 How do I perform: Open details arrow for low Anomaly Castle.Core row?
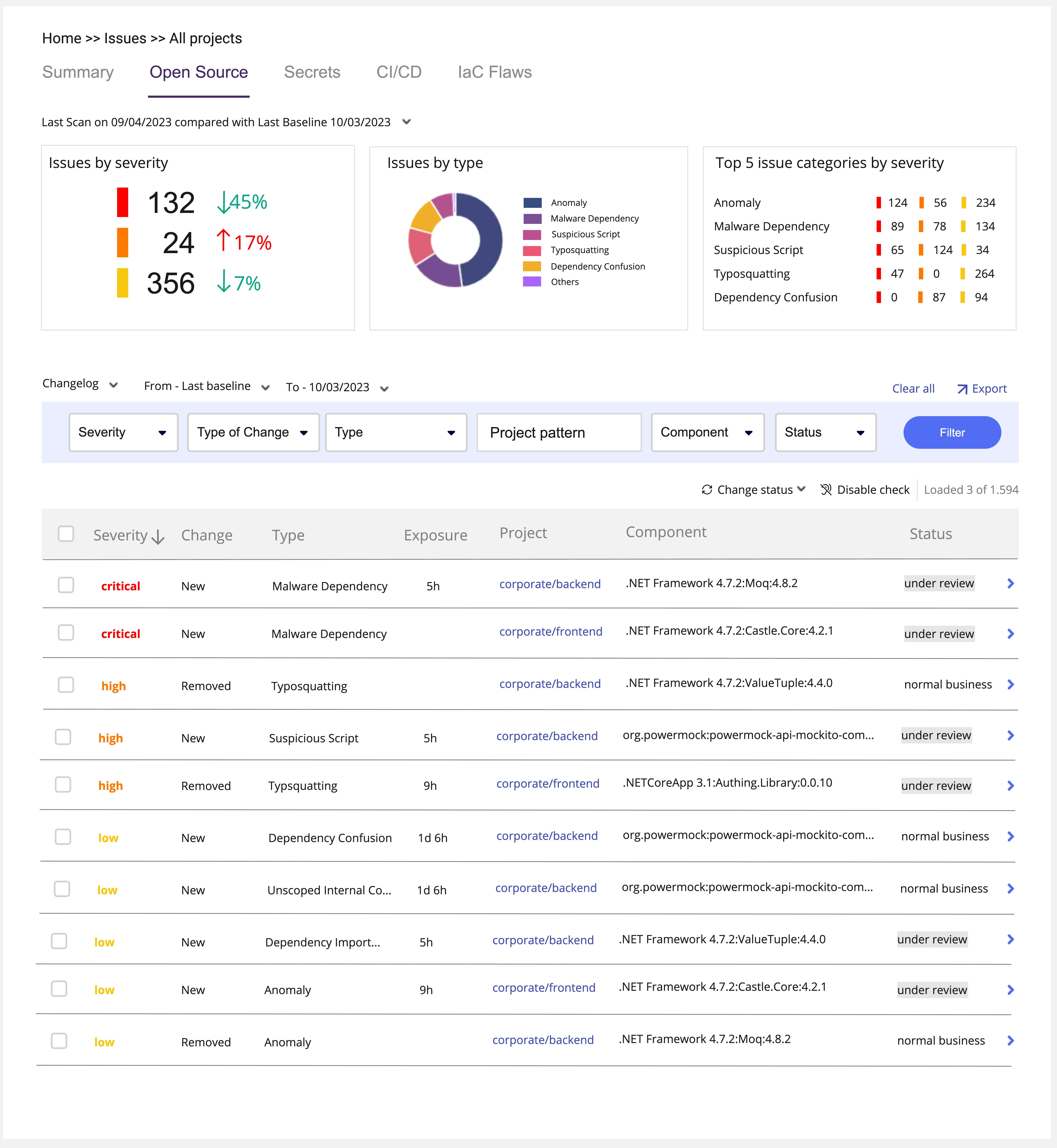[1011, 990]
